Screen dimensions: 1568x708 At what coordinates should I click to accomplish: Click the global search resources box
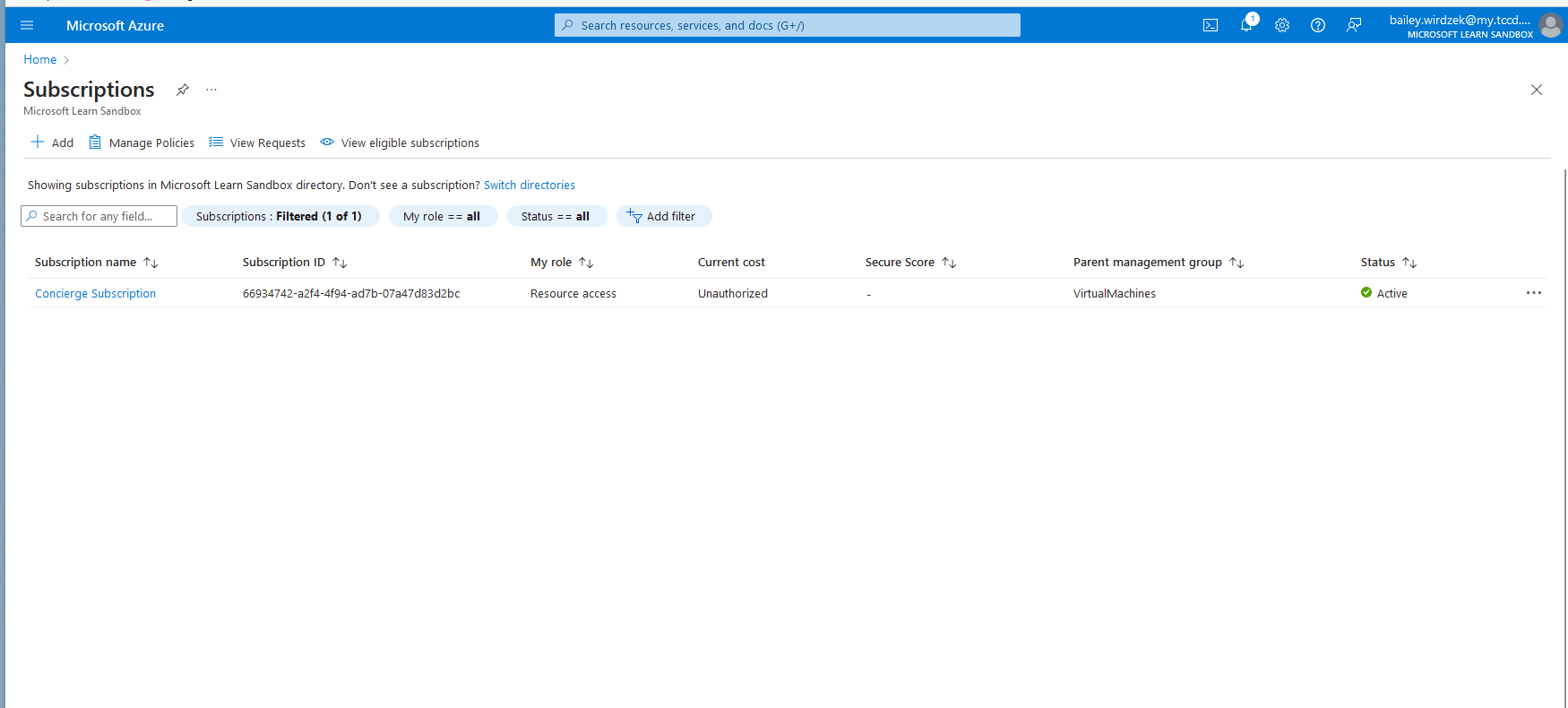(x=787, y=25)
